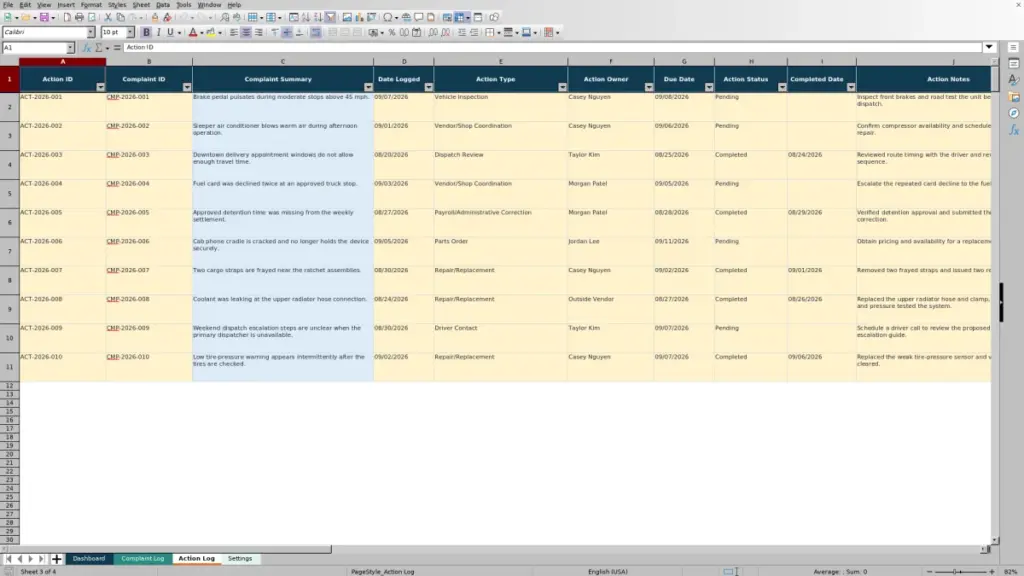Click the Print icon in toolbar
This screenshot has height=576, width=1024.
tap(79, 17)
